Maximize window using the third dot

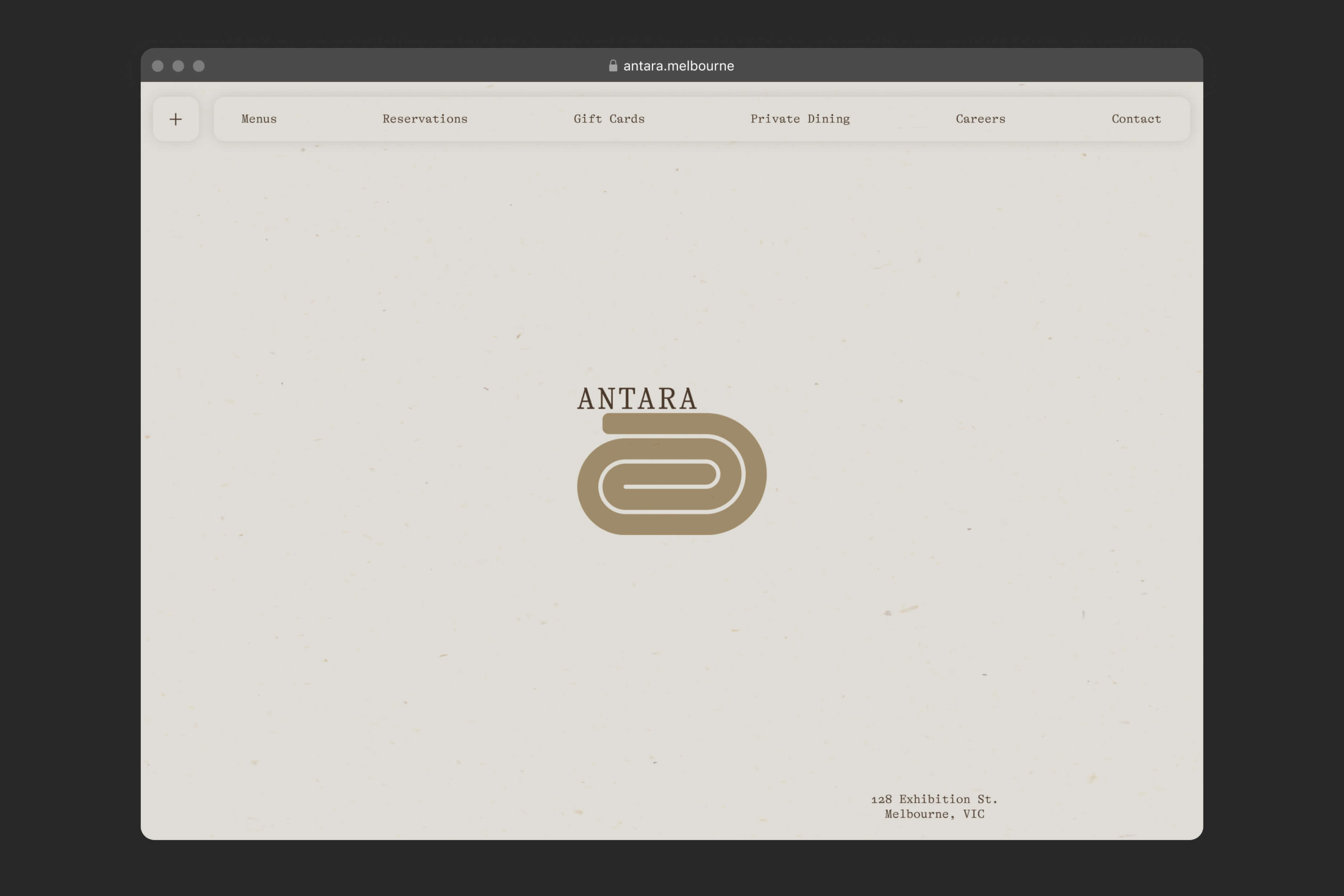(199, 66)
